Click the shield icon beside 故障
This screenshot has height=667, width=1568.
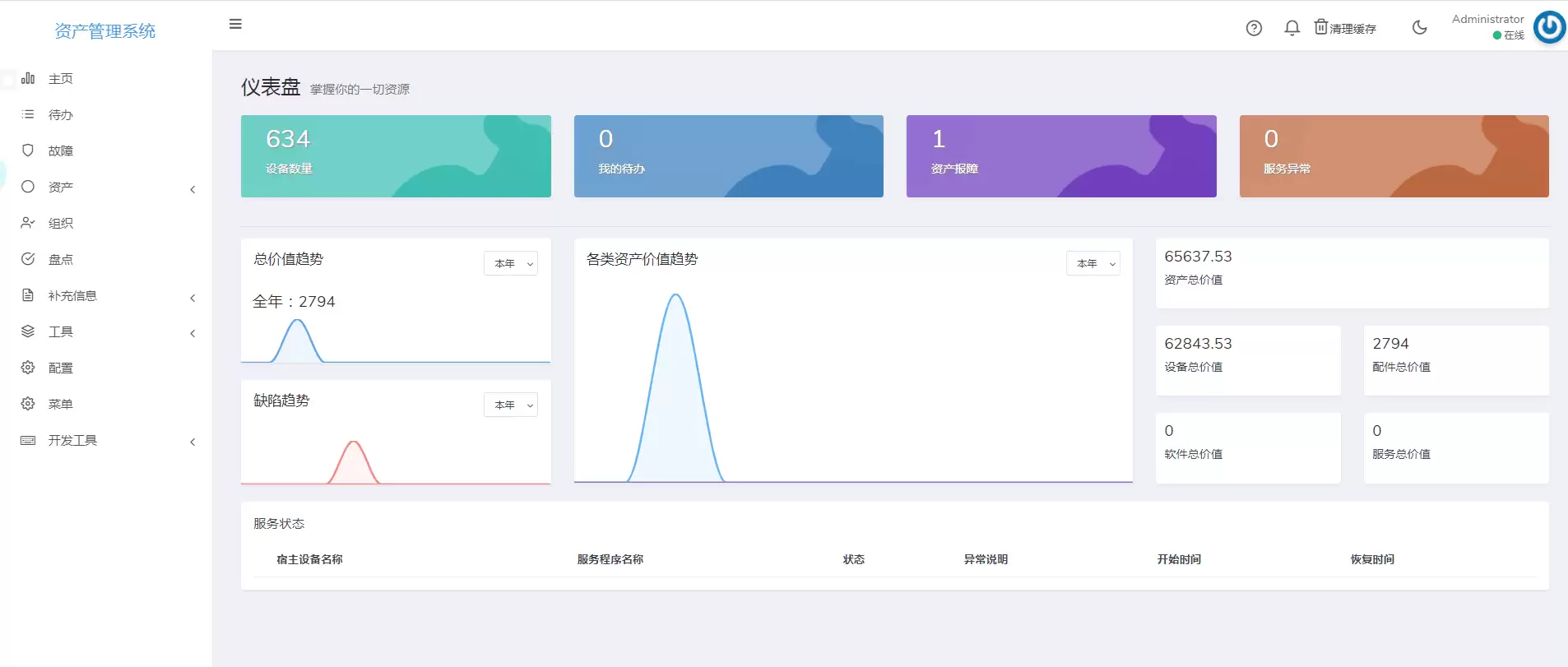(x=28, y=151)
